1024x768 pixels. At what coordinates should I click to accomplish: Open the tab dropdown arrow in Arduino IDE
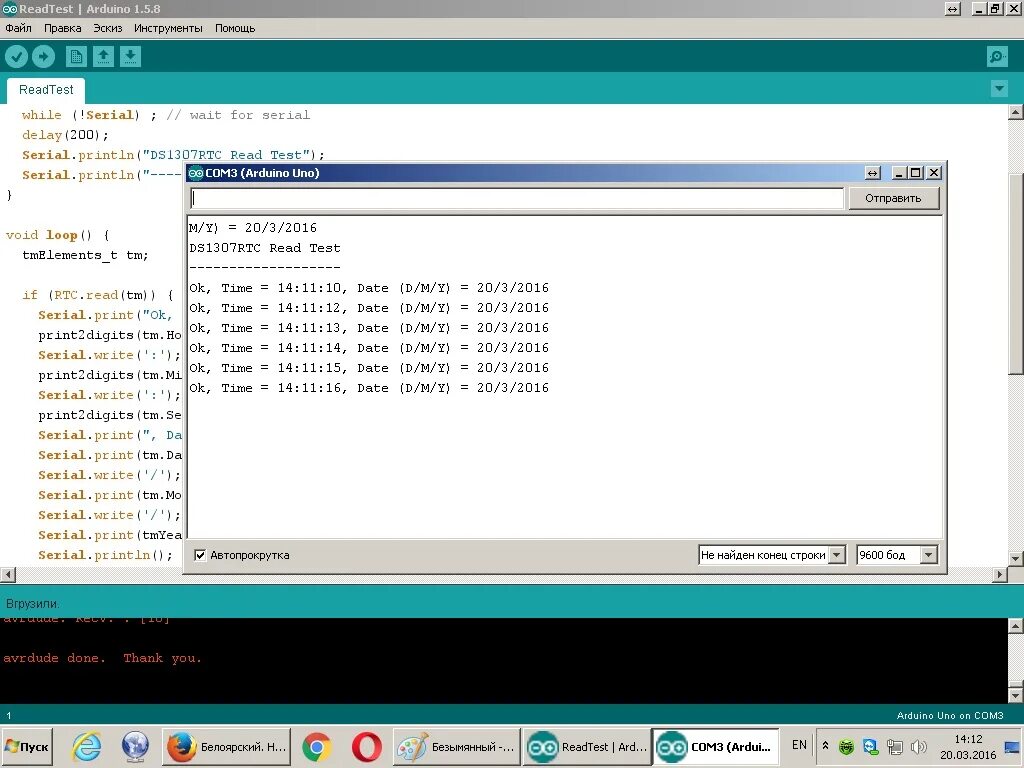click(999, 88)
